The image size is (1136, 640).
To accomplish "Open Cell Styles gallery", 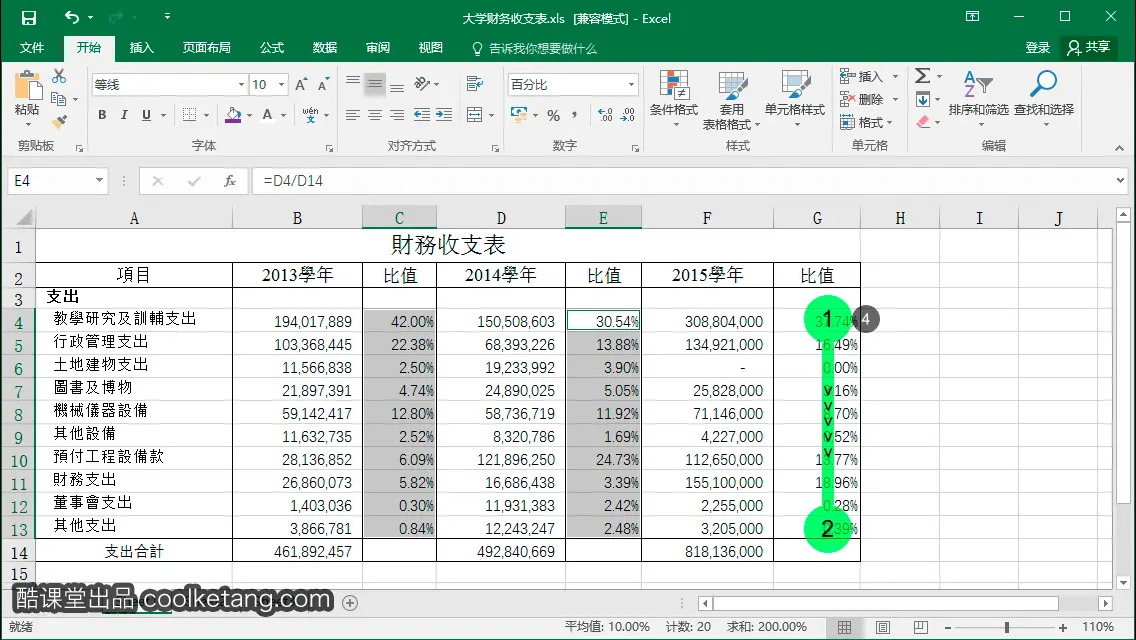I will pos(795,99).
